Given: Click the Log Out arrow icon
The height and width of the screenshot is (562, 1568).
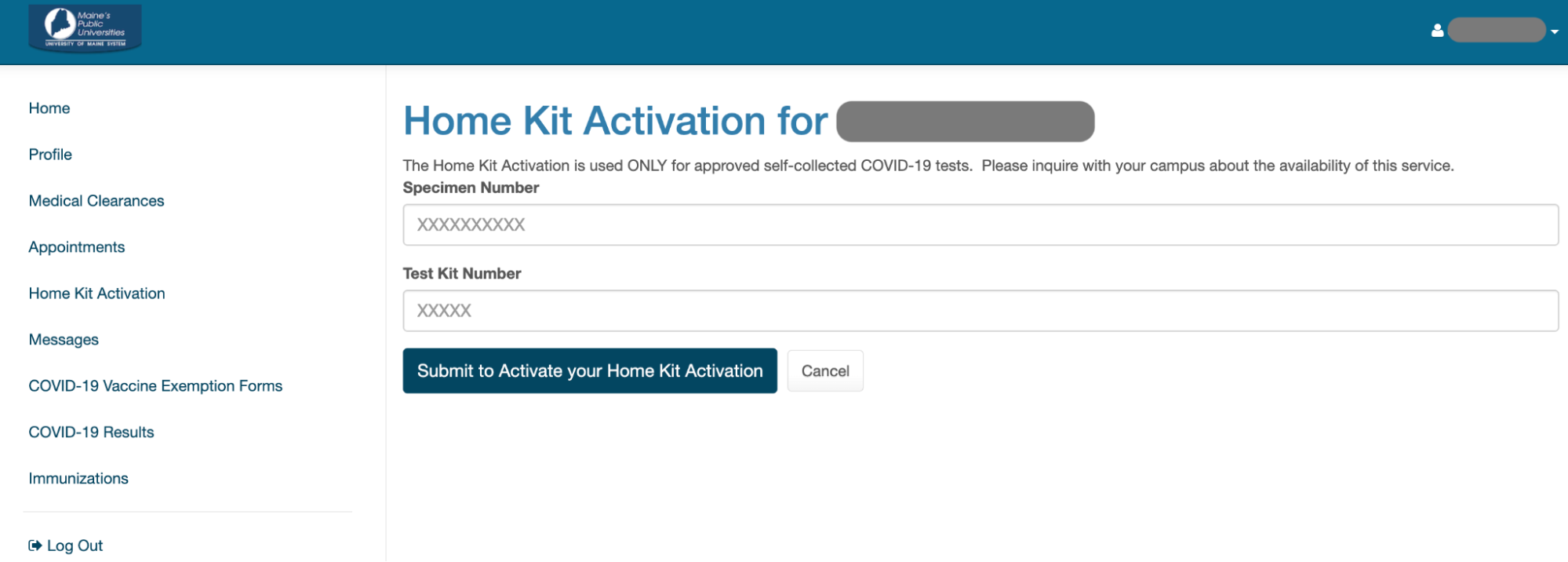Looking at the screenshot, I should [x=35, y=546].
